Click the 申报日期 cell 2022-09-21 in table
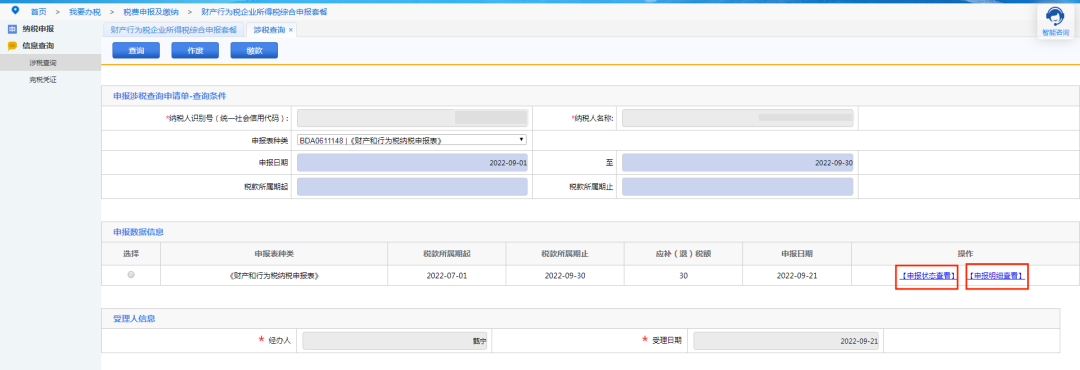Screen dimensions: 1080x370 (796, 276)
